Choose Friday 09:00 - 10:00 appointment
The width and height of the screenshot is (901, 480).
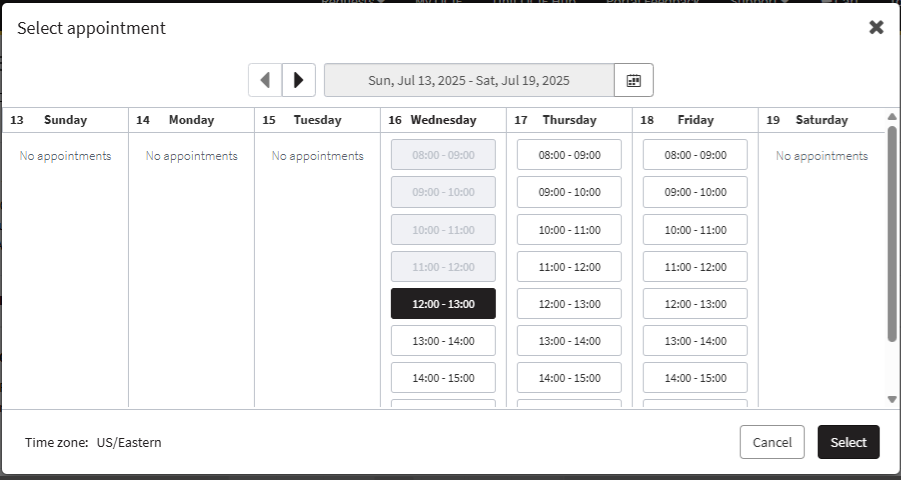click(x=695, y=192)
